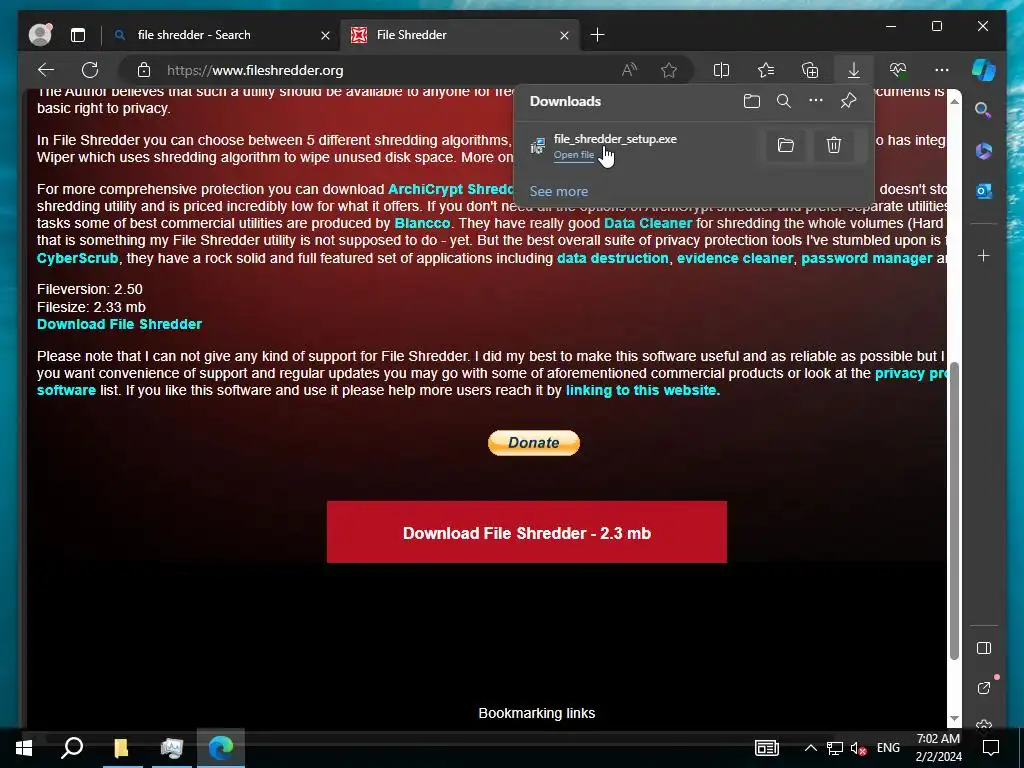Open more options in Downloads panel
The height and width of the screenshot is (768, 1024).
click(816, 101)
